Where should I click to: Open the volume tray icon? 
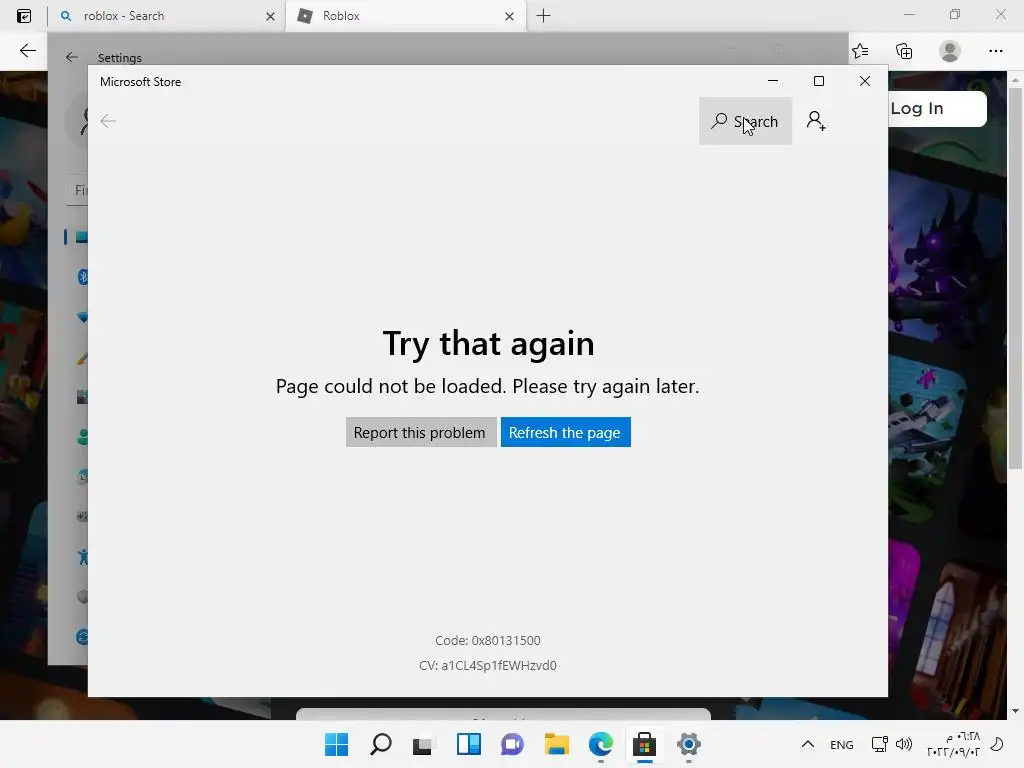[904, 744]
